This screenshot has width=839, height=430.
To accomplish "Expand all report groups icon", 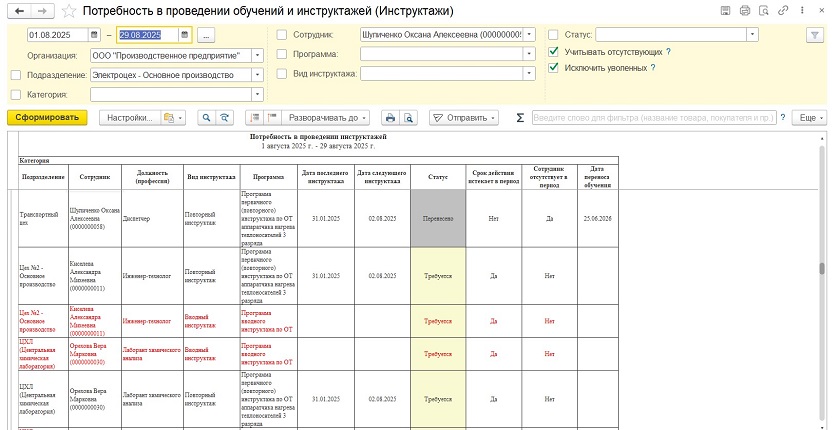I will click(272, 118).
